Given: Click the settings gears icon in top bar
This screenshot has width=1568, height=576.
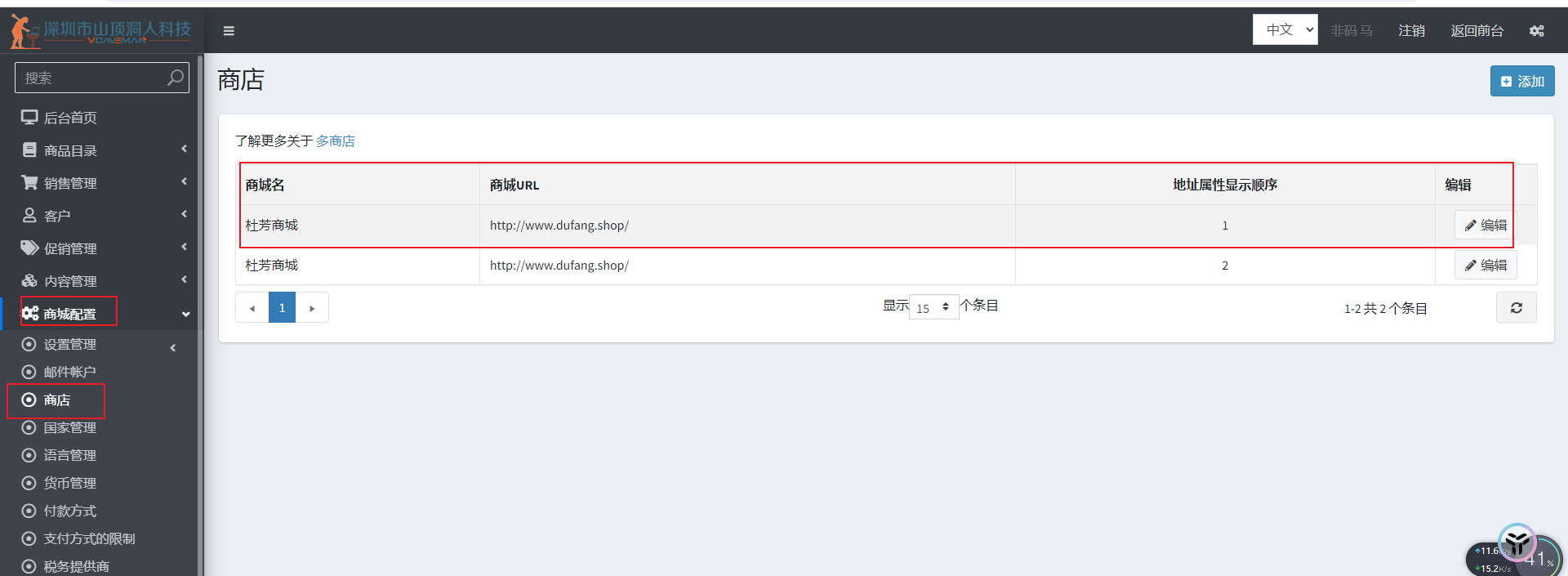Looking at the screenshot, I should 1536,31.
